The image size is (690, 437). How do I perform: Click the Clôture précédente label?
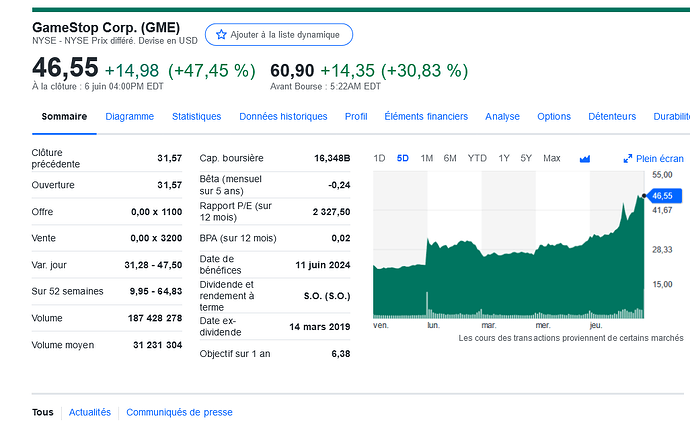tap(55, 158)
